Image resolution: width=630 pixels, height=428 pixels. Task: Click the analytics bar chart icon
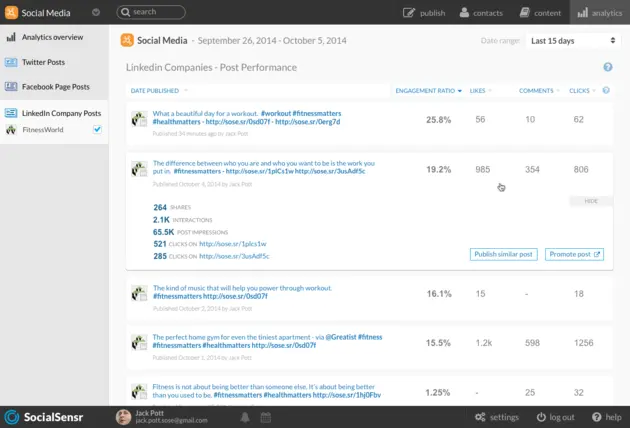[x=582, y=13]
